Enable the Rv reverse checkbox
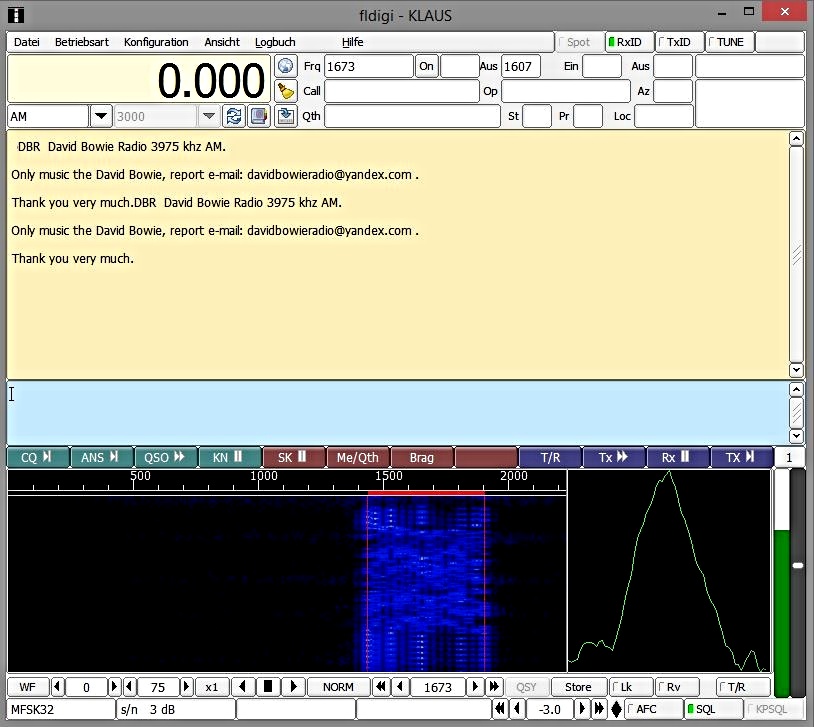 [677, 686]
